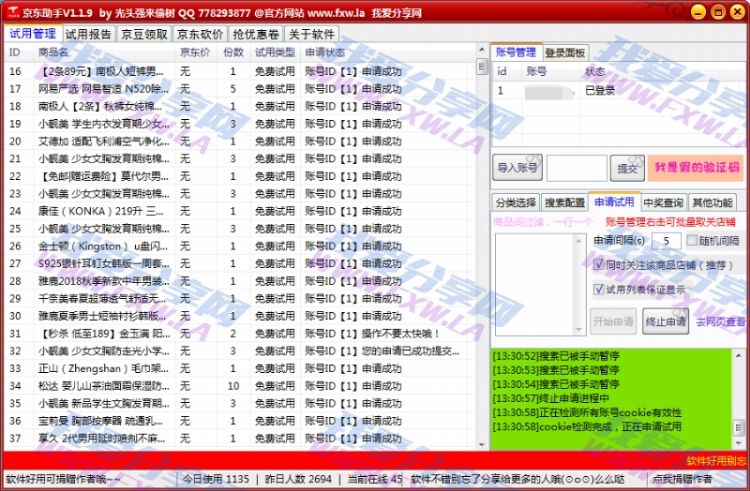Click the 终止申请 button
The image size is (750, 491).
665,321
